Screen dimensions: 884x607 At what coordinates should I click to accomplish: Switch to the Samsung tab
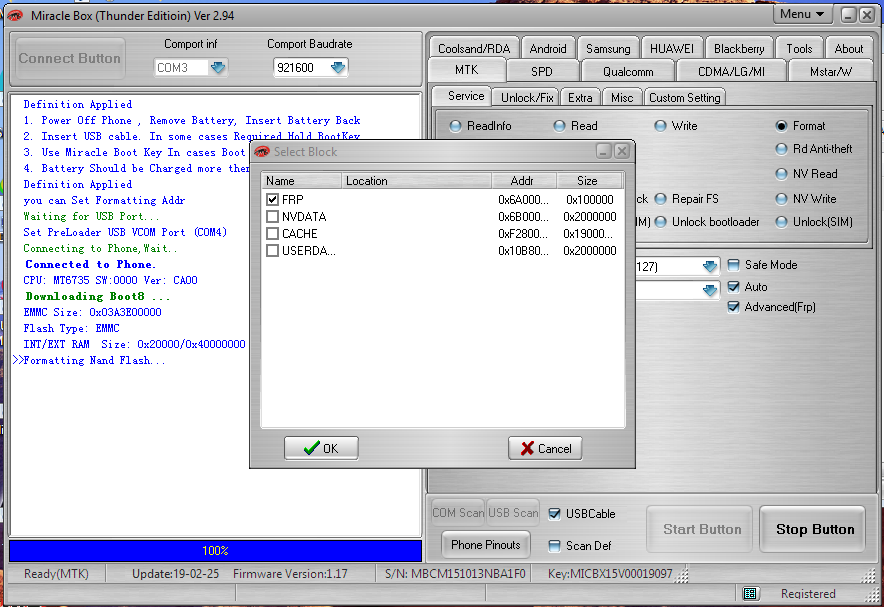[608, 48]
